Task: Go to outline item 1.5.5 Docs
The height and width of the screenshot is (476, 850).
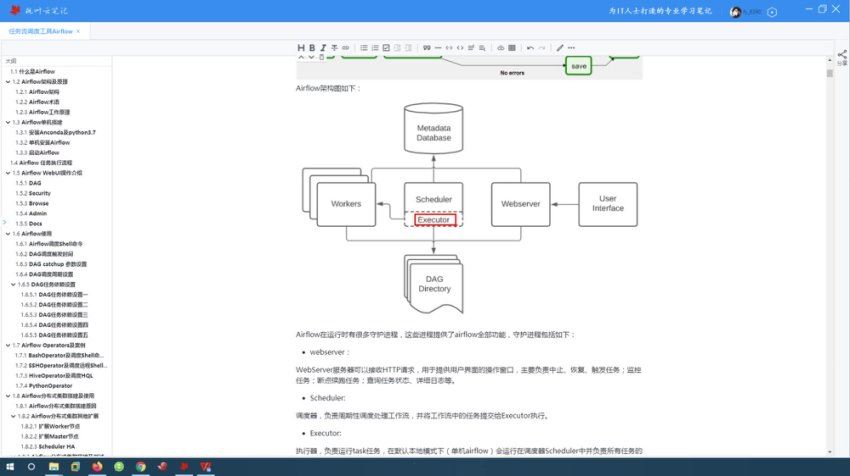Action: [29, 223]
